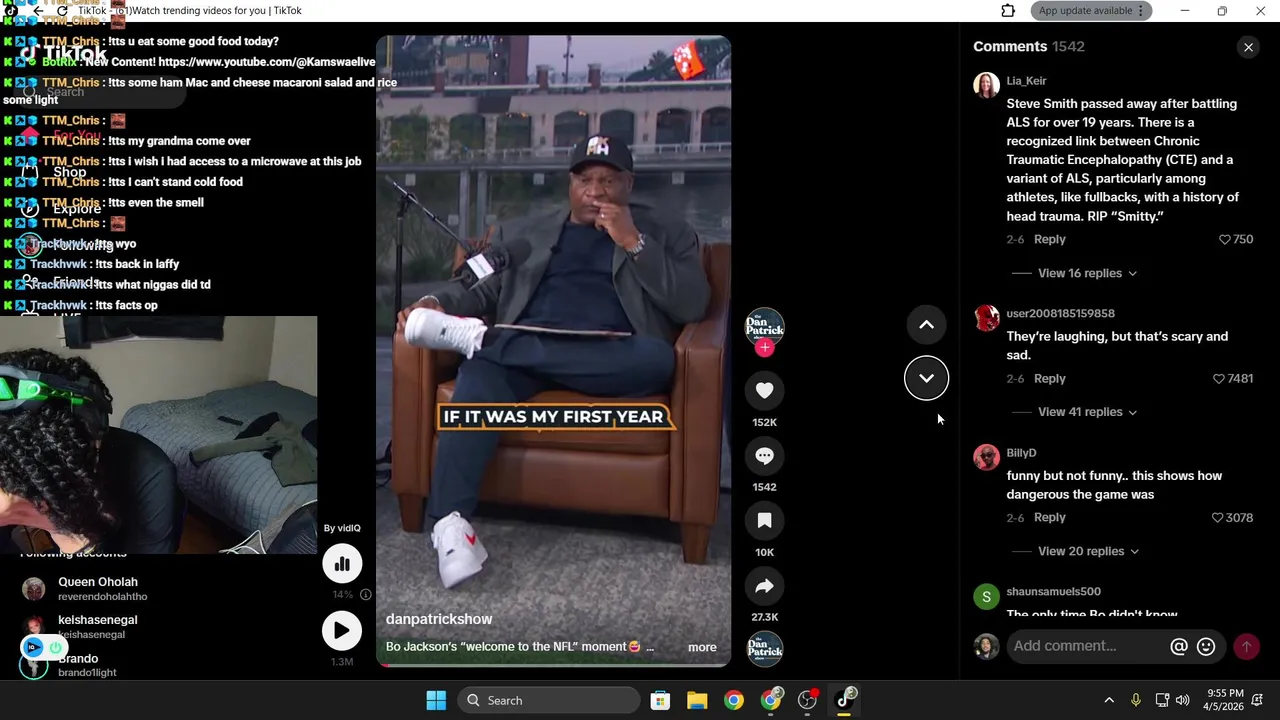Open the first Chrome taskbar icon
The image size is (1280, 720).
pos(734,700)
